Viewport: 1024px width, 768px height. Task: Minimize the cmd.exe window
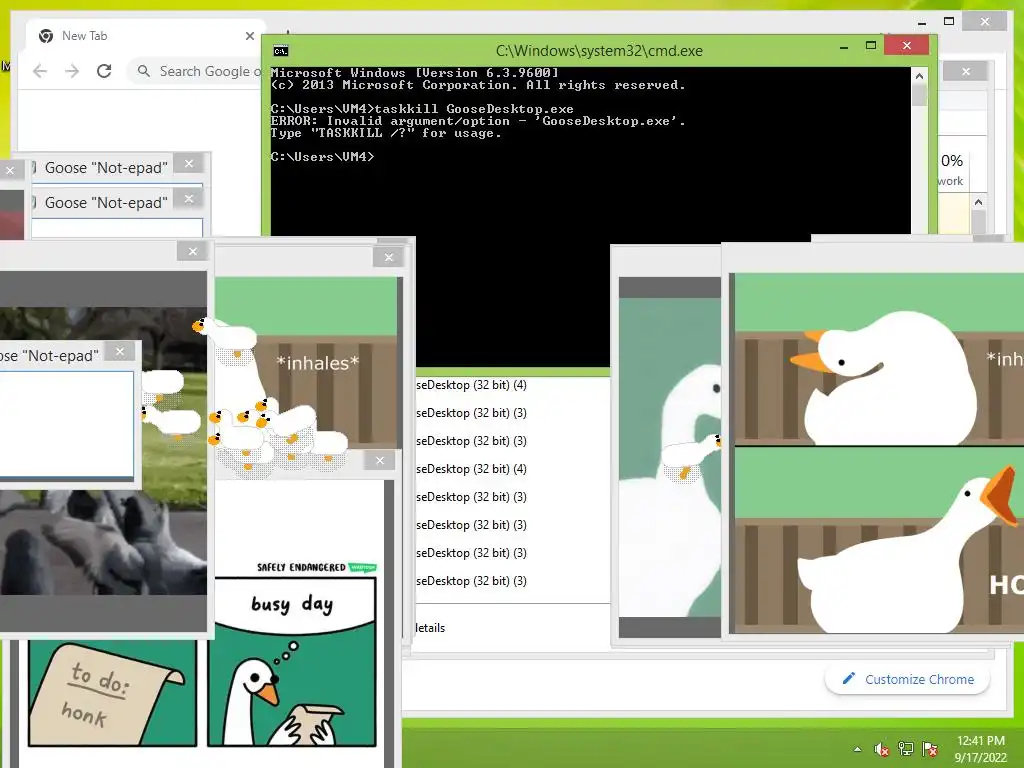point(844,46)
